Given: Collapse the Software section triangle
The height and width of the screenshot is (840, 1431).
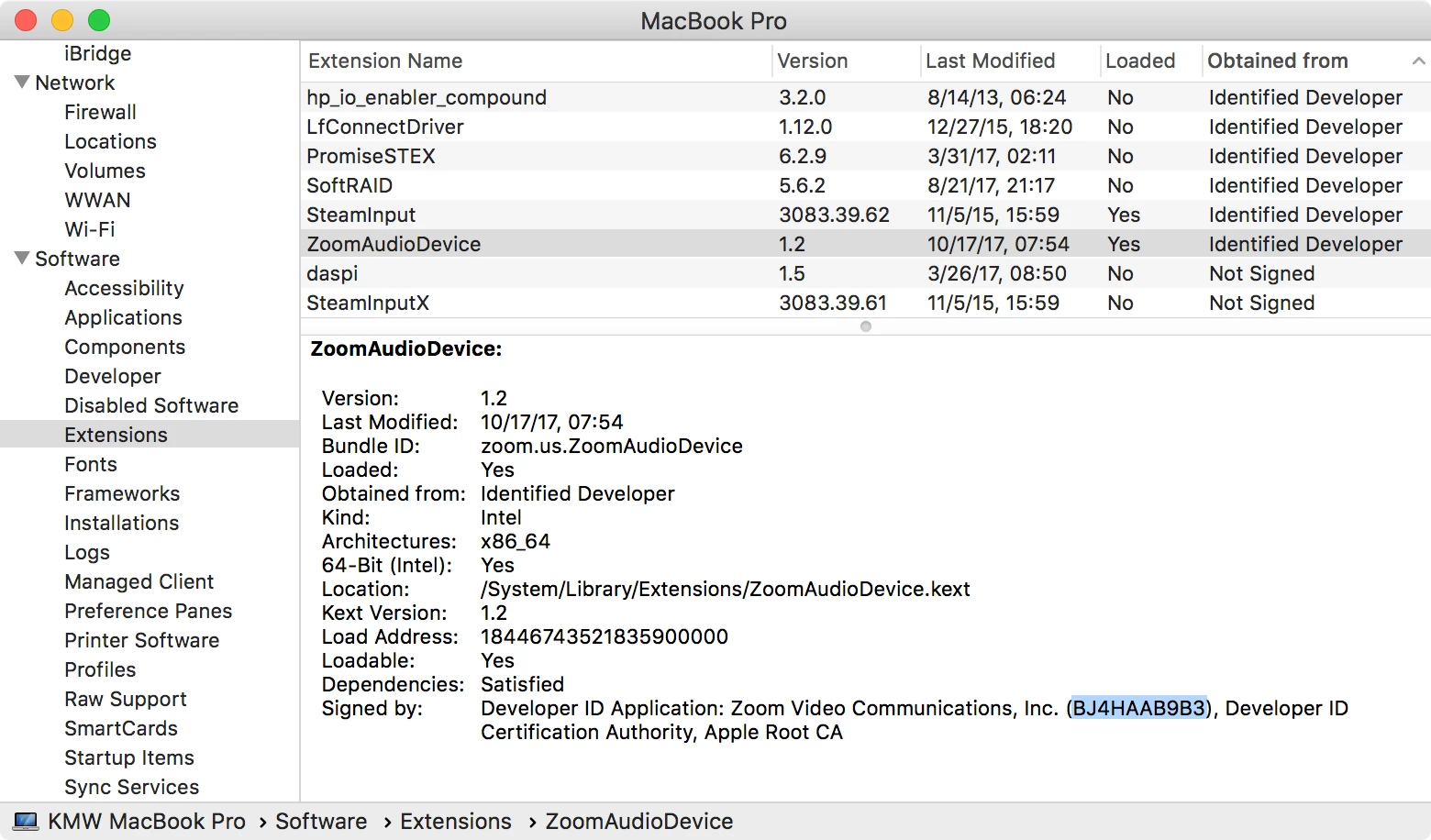Looking at the screenshot, I should 22,258.
